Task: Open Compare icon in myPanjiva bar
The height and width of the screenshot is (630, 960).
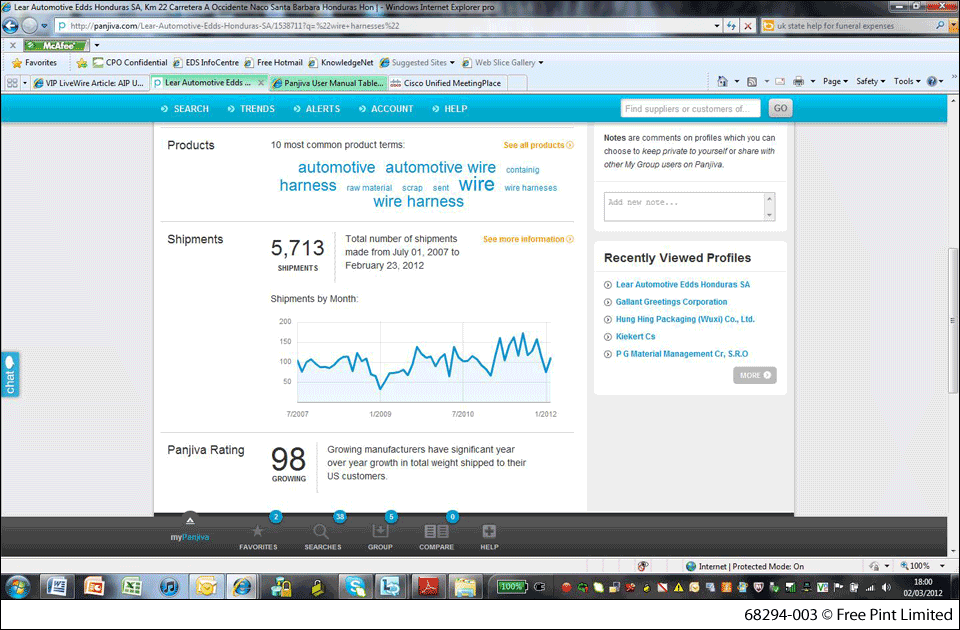Action: [x=436, y=532]
